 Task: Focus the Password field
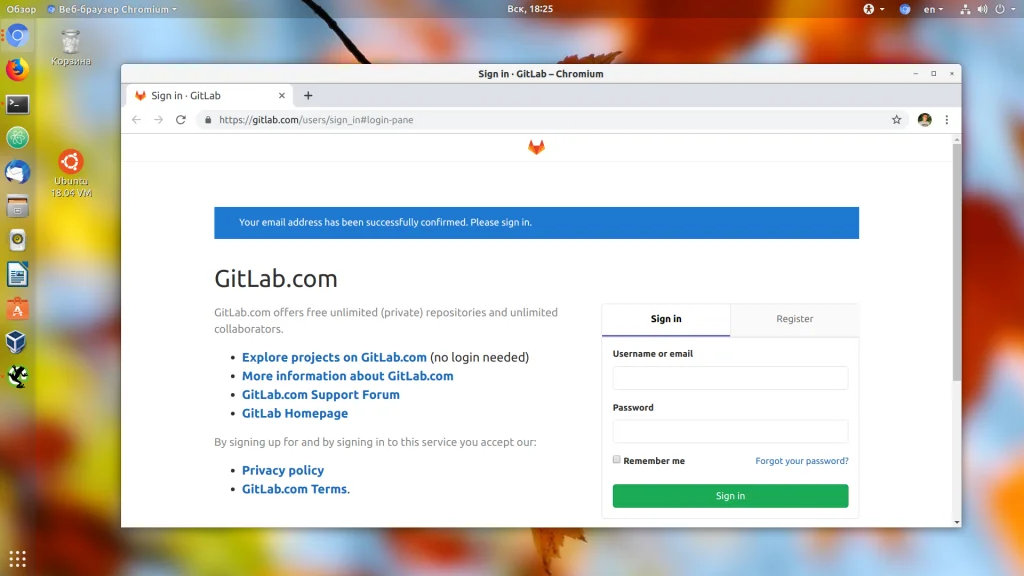coord(730,432)
